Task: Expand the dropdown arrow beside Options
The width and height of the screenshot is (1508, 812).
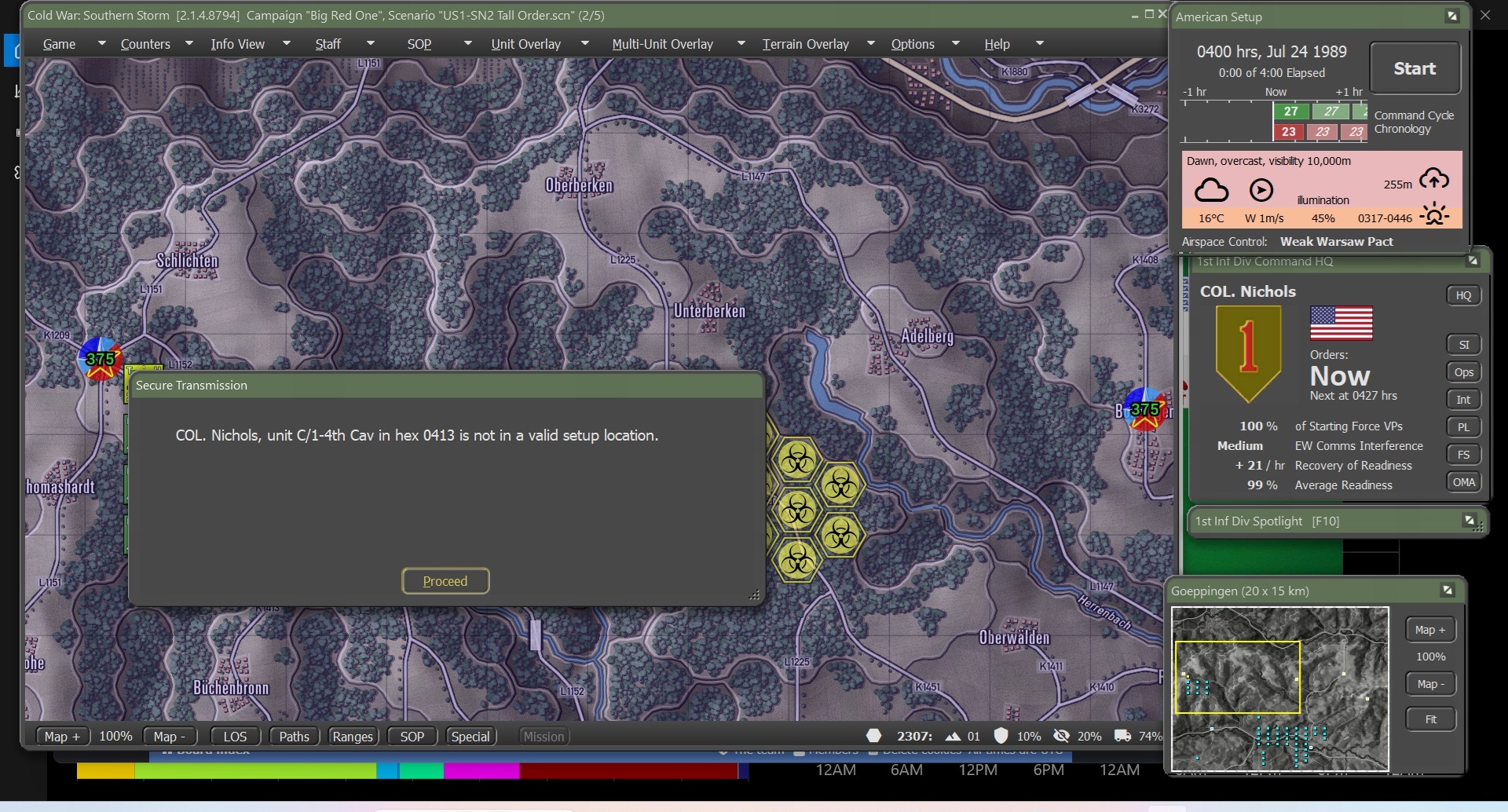Action: click(955, 43)
